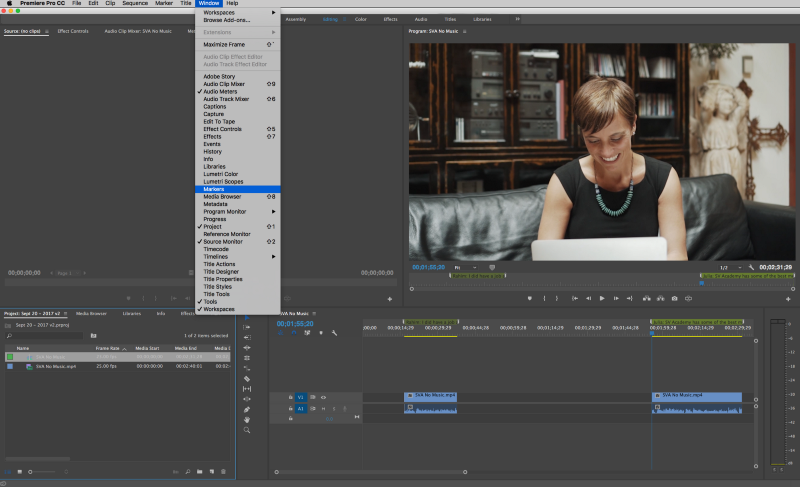
Task: Toggle timeline Snap magnet
Action: click(x=294, y=333)
